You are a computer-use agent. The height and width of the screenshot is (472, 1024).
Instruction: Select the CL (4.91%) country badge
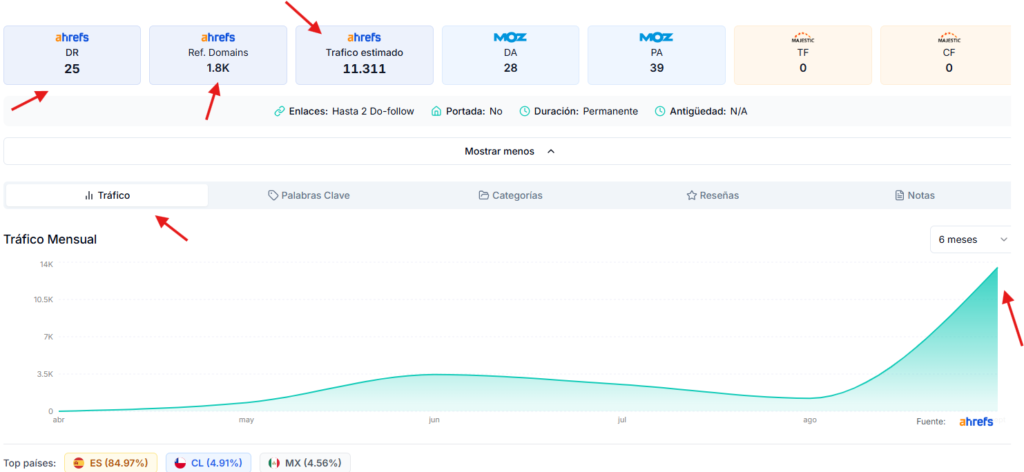[208, 463]
